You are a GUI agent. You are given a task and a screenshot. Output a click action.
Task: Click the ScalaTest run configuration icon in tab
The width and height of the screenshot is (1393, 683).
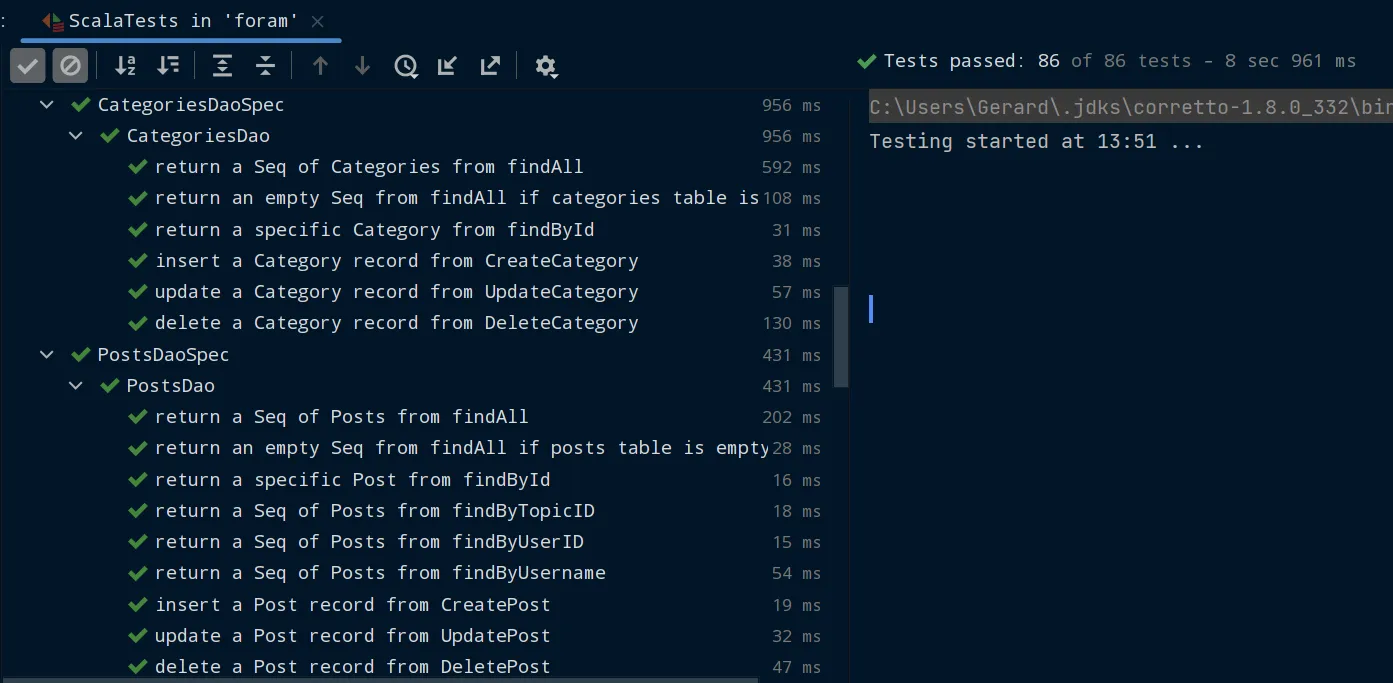pos(53,21)
